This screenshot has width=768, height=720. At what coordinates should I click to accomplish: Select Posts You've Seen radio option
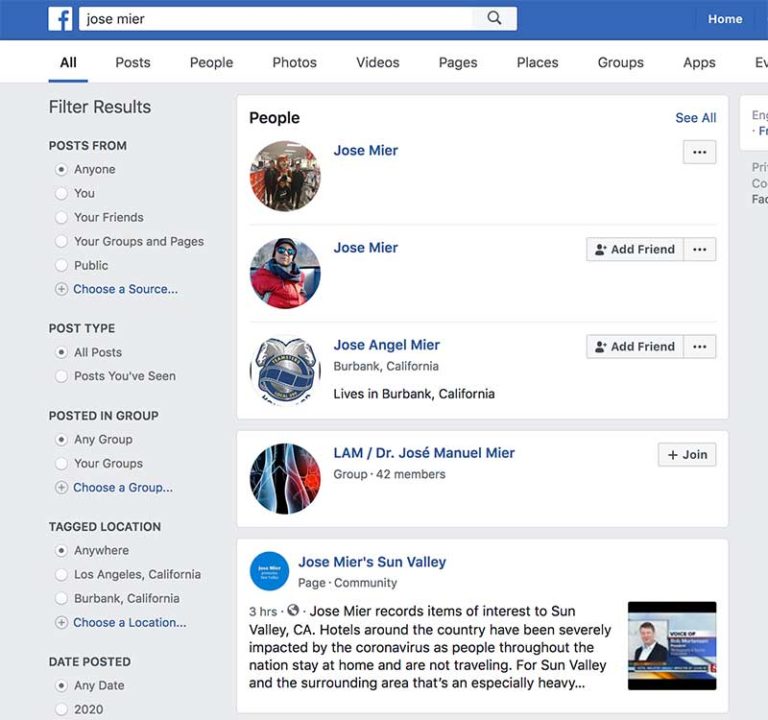click(x=61, y=376)
